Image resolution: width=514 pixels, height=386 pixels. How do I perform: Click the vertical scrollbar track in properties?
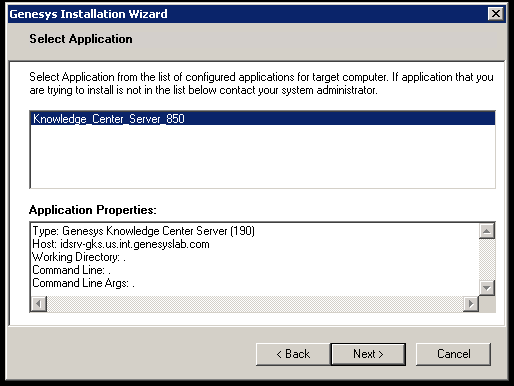tap(487, 259)
